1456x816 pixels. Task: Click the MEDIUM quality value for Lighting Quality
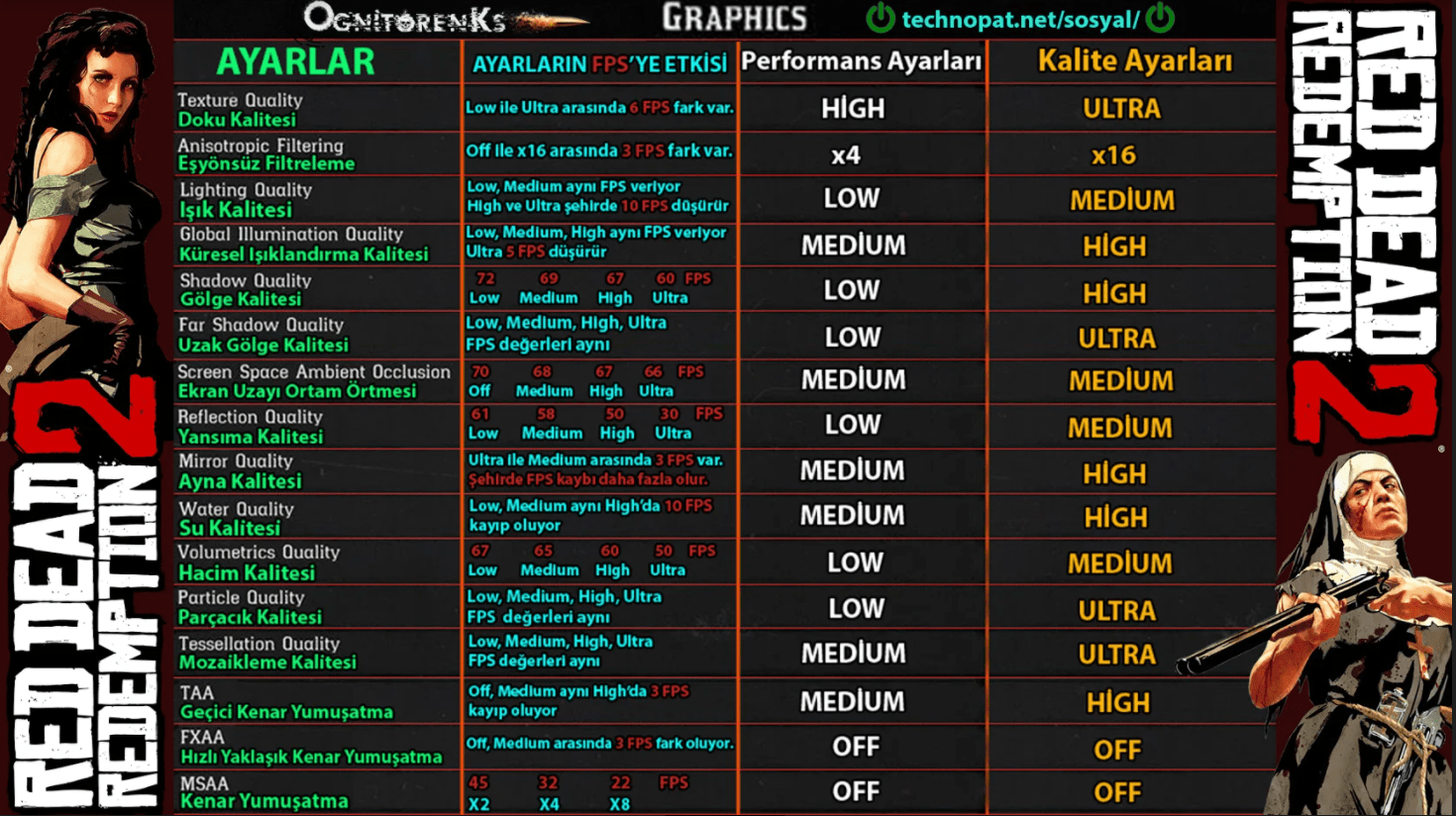[1122, 201]
